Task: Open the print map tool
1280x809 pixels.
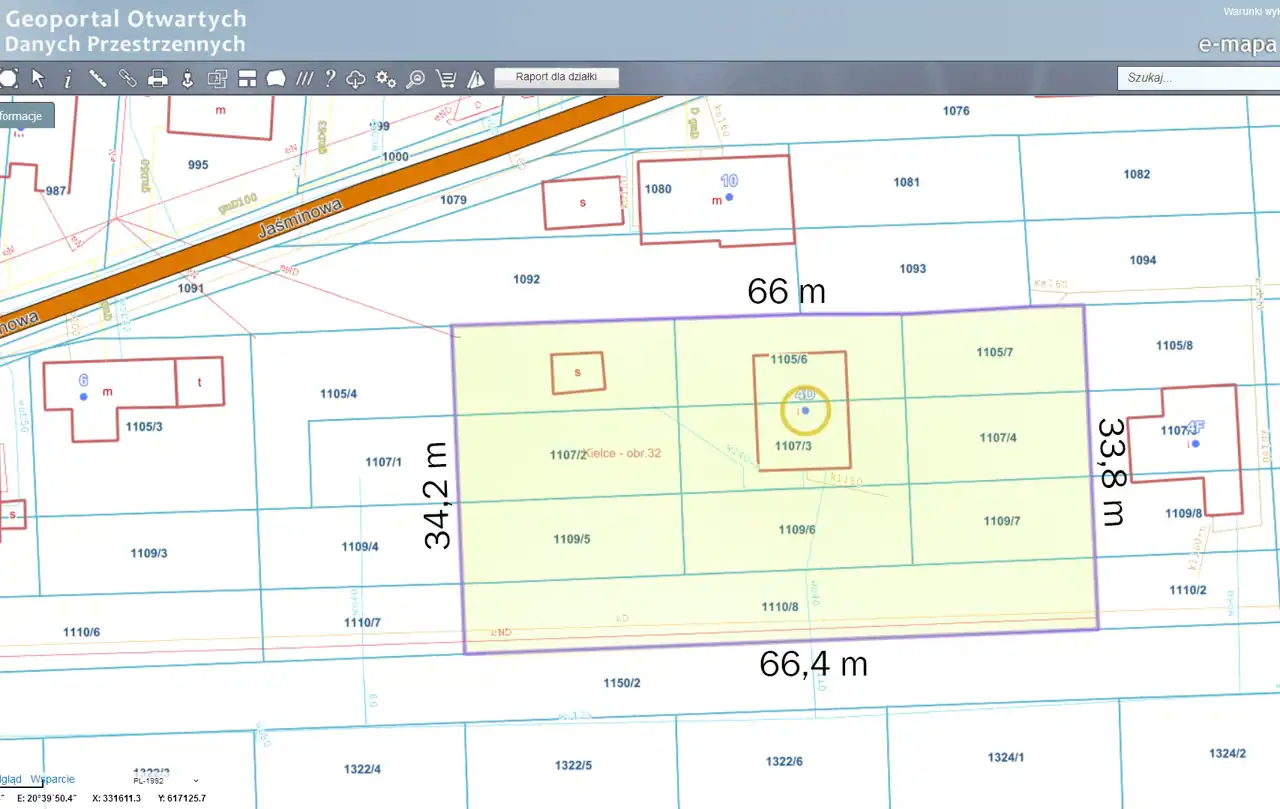Action: point(157,78)
